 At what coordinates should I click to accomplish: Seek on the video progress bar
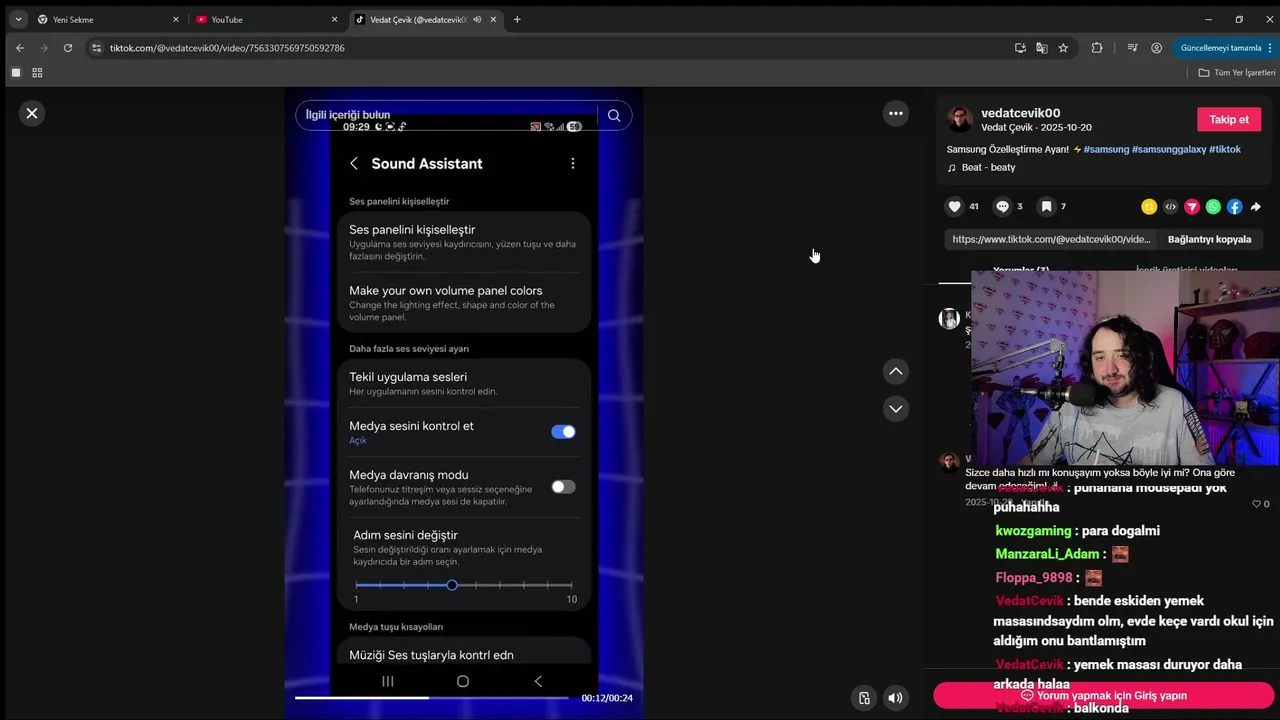432,698
